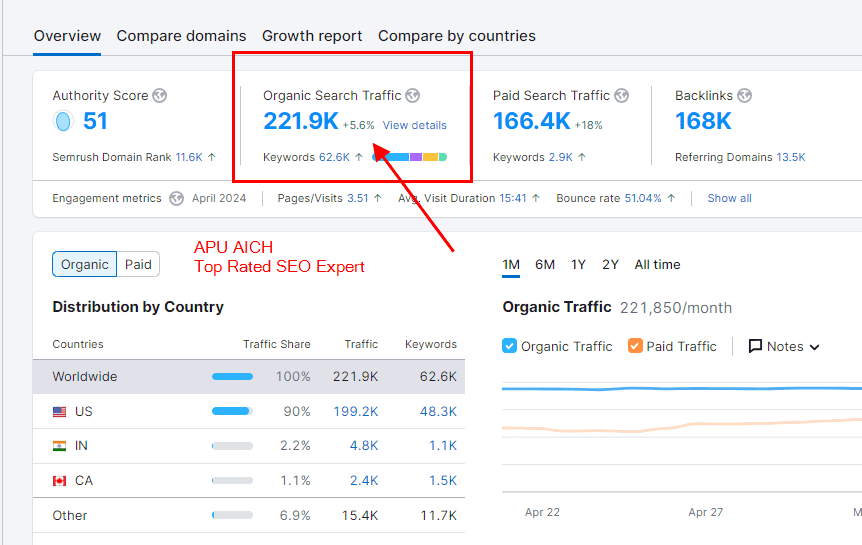The width and height of the screenshot is (862, 545).
Task: Open the Compare domains tab
Action: pyautogui.click(x=181, y=36)
